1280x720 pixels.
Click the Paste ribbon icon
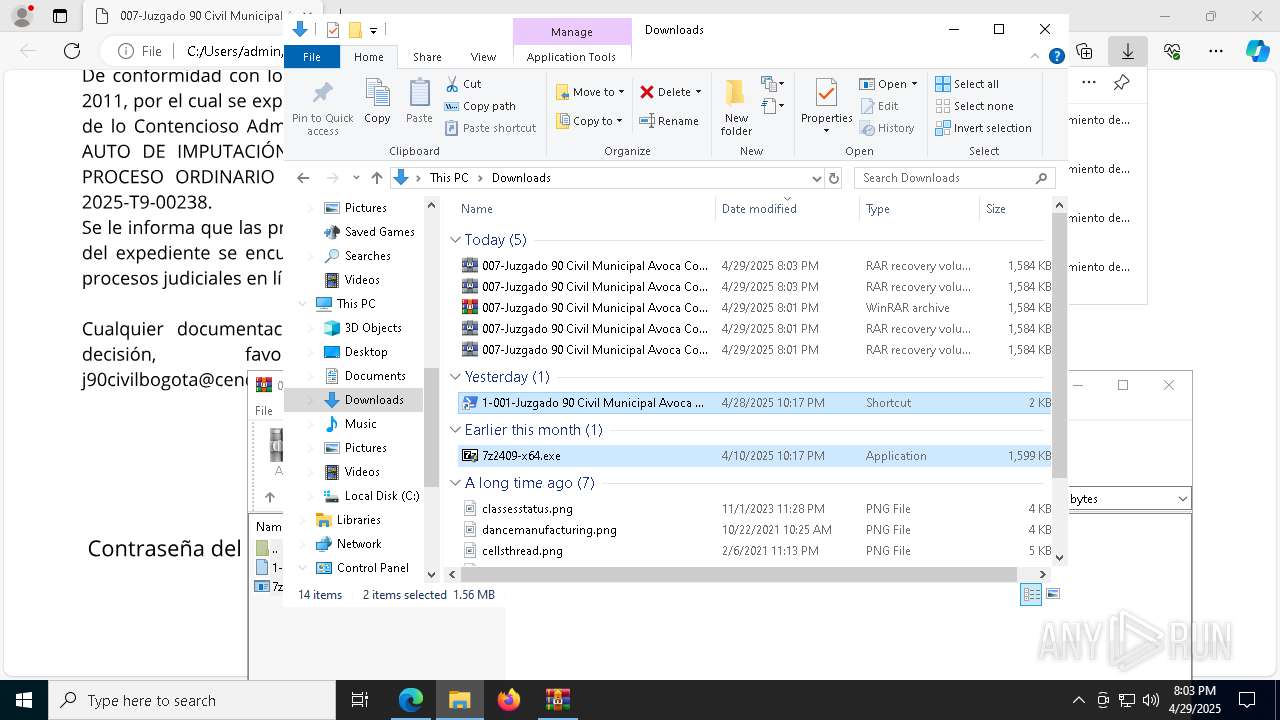[x=419, y=102]
